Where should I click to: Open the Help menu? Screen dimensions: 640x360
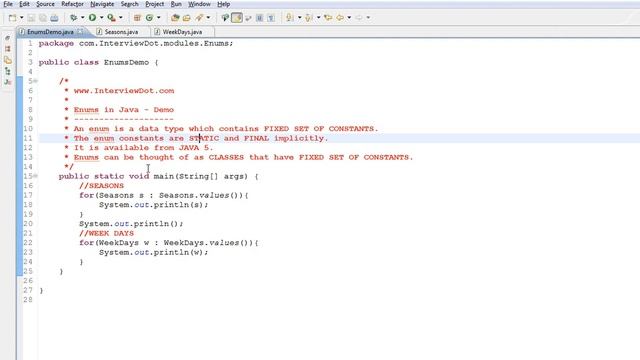[223, 4]
